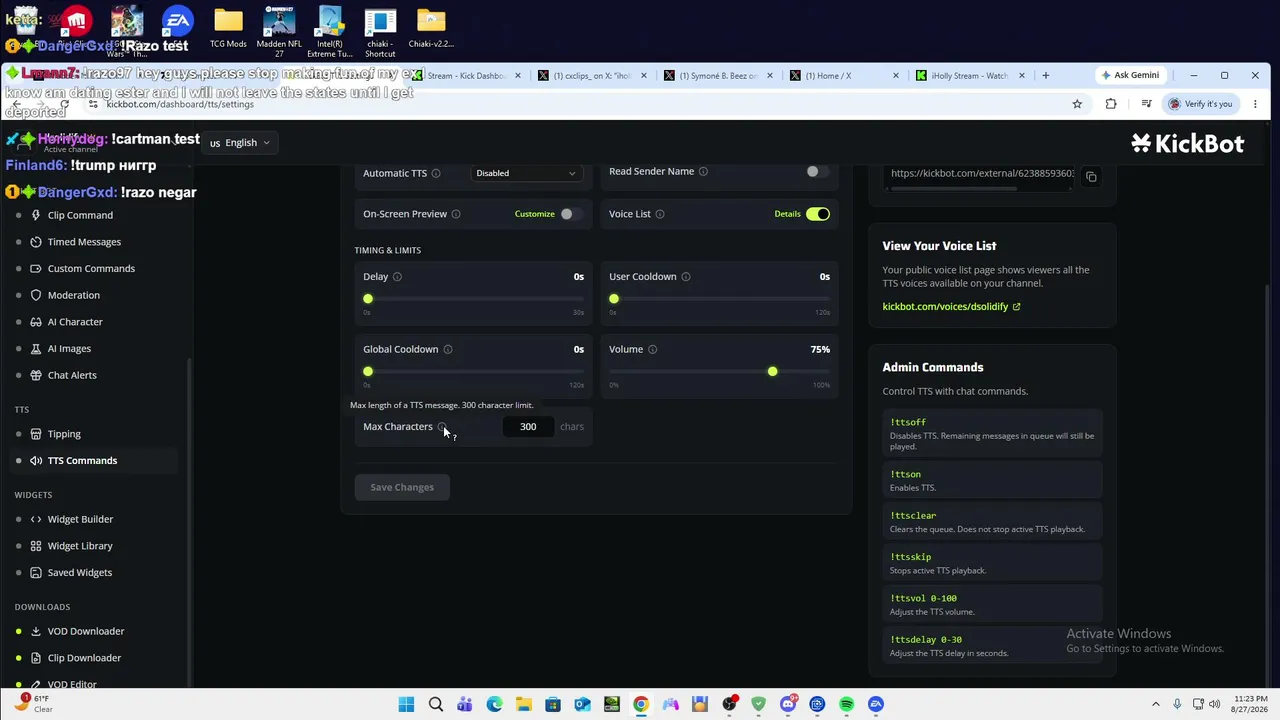Image resolution: width=1280 pixels, height=720 pixels.
Task: Show hidden system tray icons
Action: [1156, 704]
